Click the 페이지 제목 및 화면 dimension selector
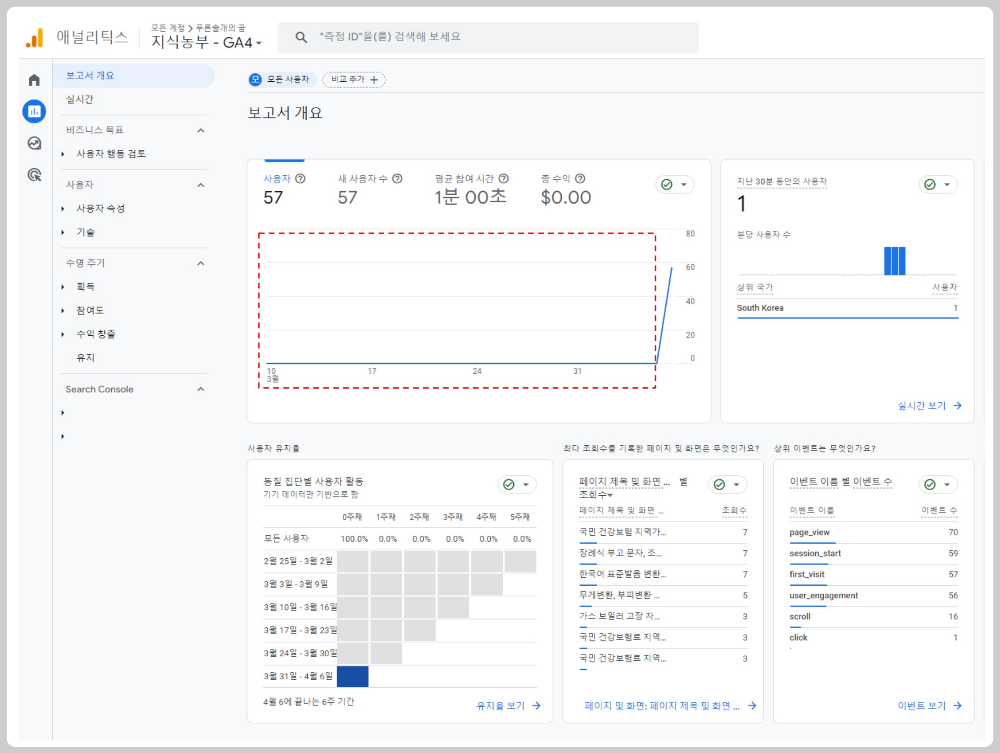Viewport: 1000px width, 753px height. pos(624,482)
